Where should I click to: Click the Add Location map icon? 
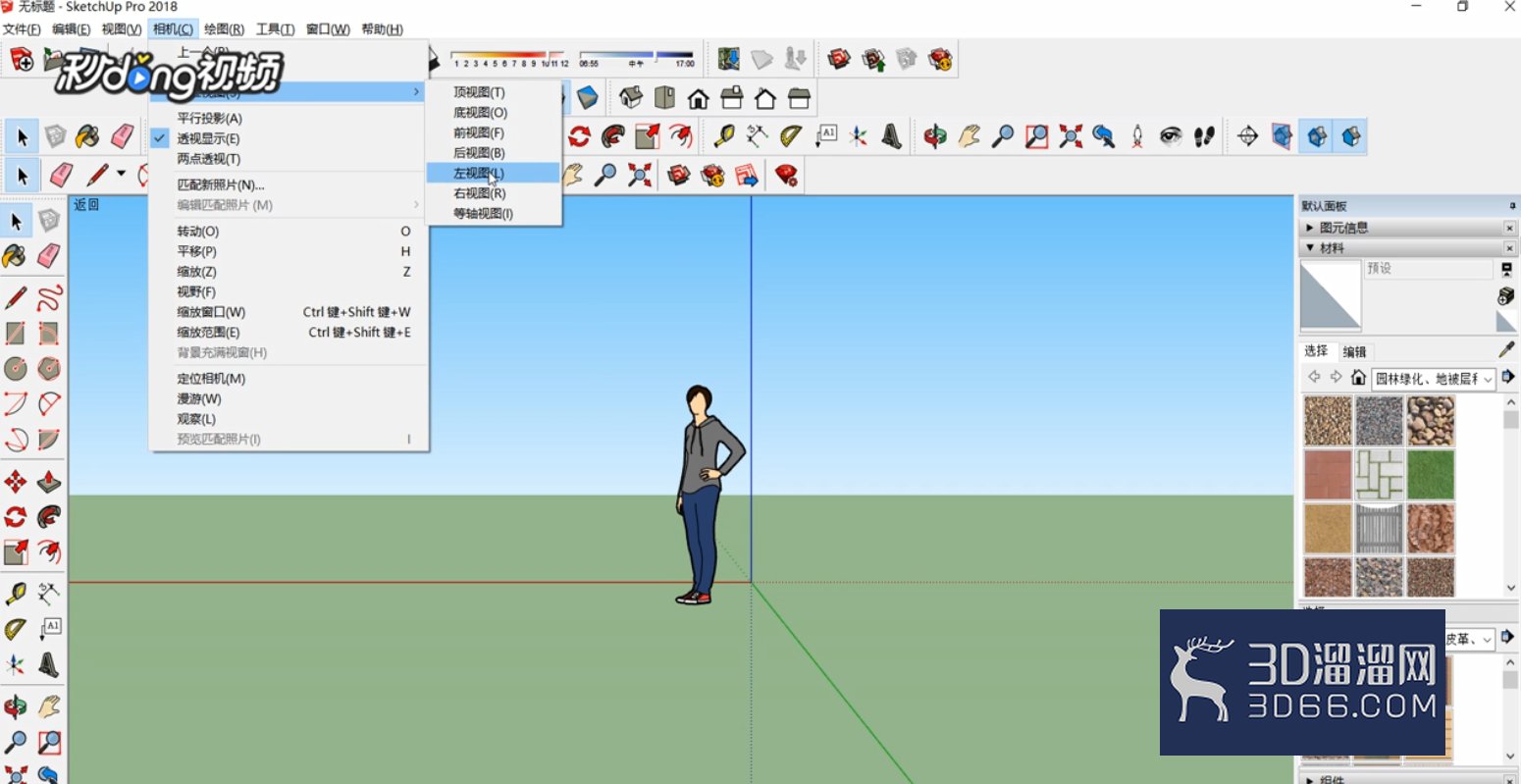(728, 59)
